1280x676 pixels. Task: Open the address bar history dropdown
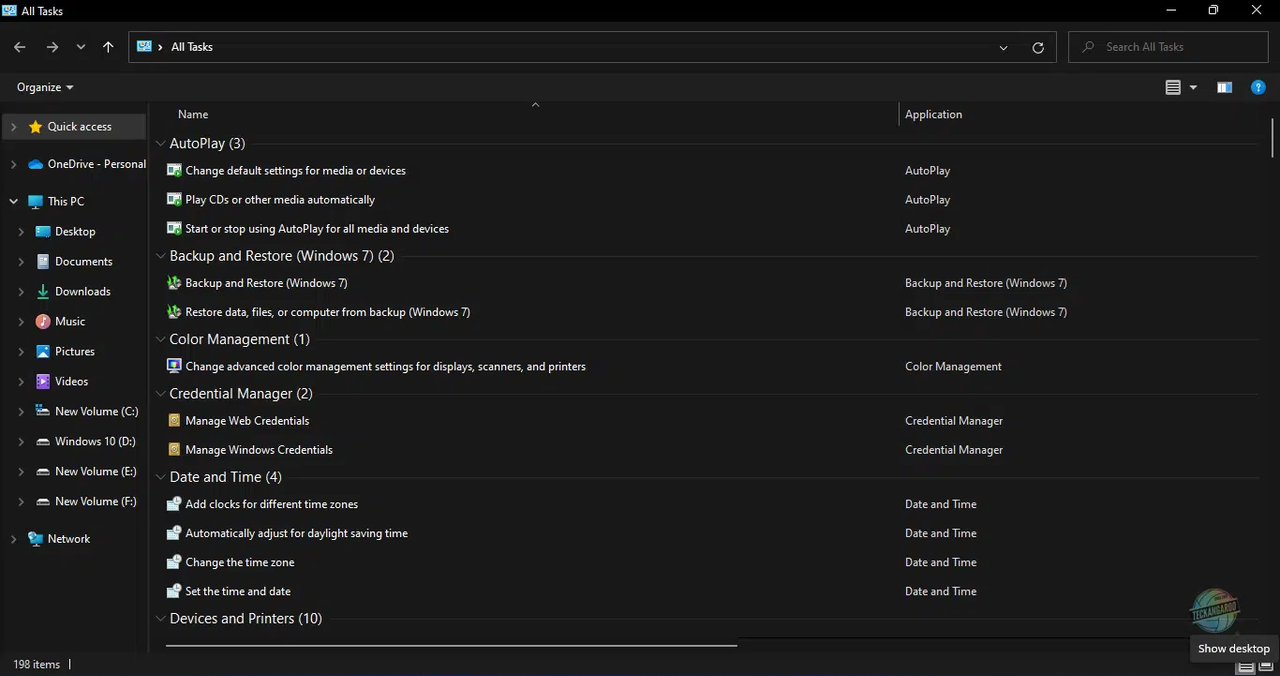coord(1003,47)
